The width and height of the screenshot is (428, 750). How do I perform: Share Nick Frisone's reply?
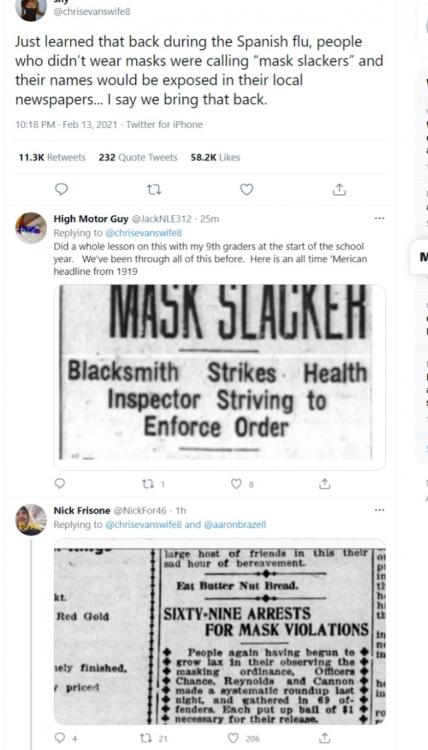coord(324,738)
